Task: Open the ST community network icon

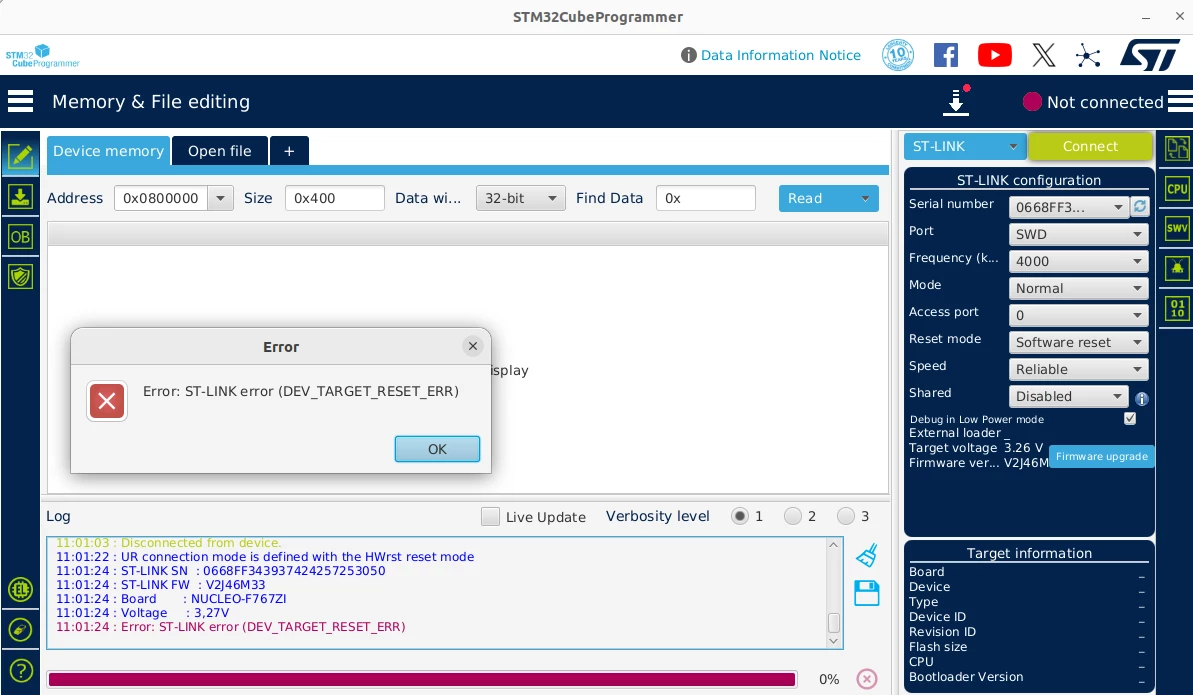Action: click(1088, 55)
